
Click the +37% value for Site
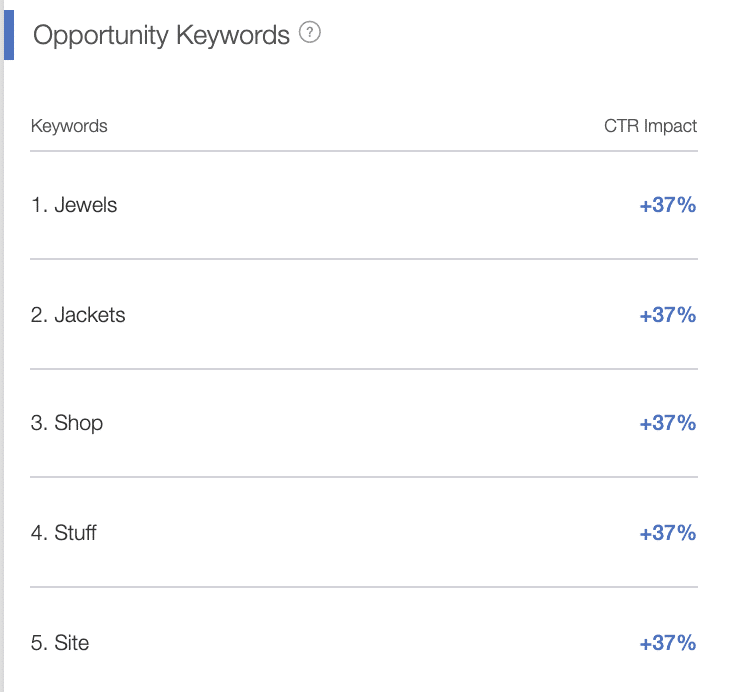(668, 643)
